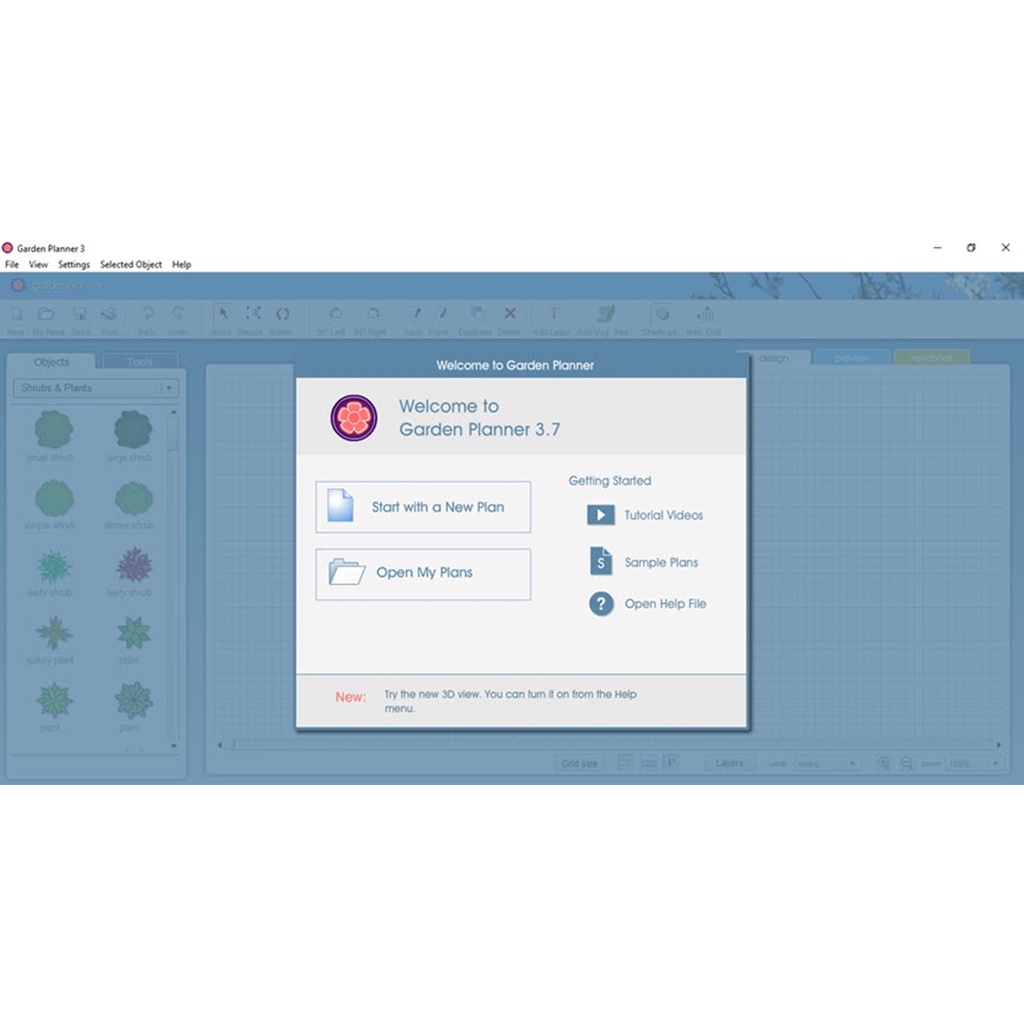Click the zoom in magnifier icon
The height and width of the screenshot is (1024, 1024).
tap(883, 763)
